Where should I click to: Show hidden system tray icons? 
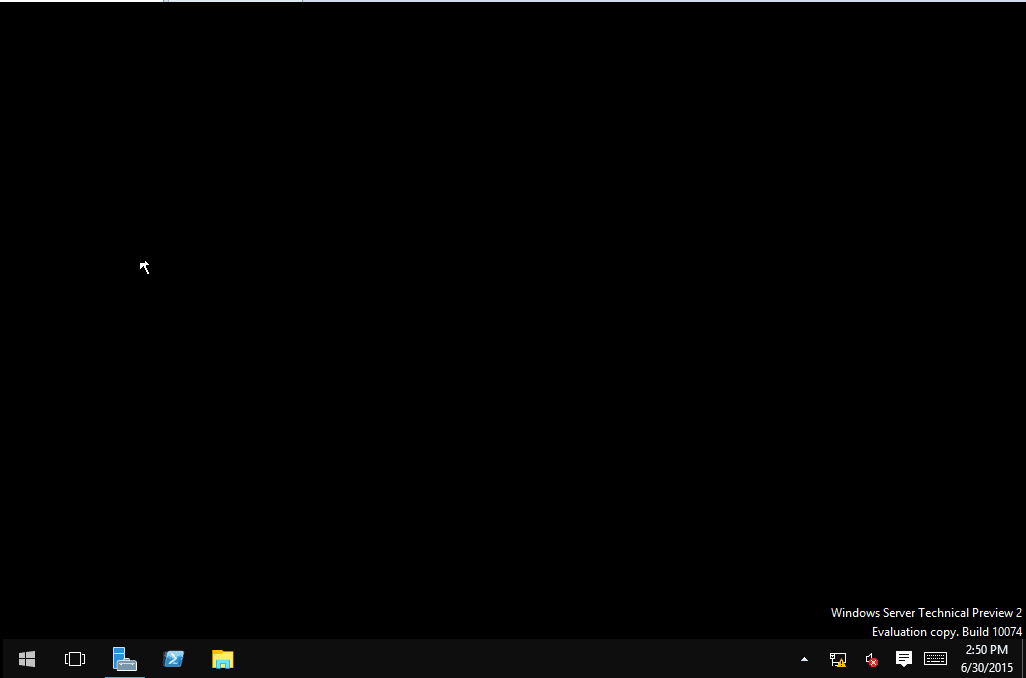[x=804, y=659]
